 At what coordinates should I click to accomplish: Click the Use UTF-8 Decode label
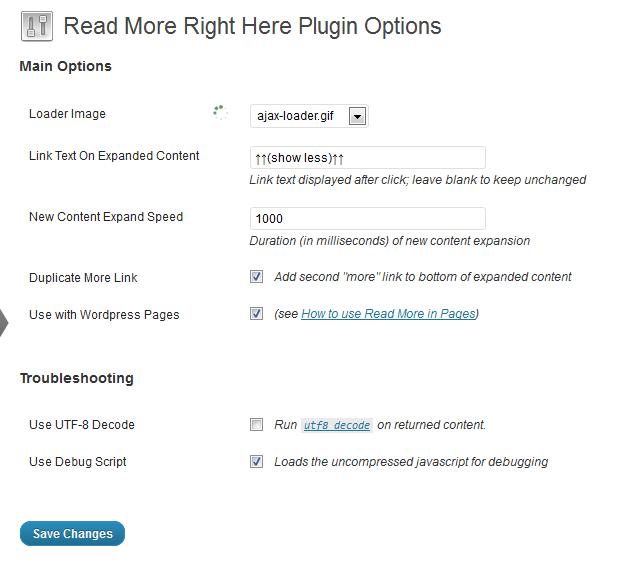point(82,425)
